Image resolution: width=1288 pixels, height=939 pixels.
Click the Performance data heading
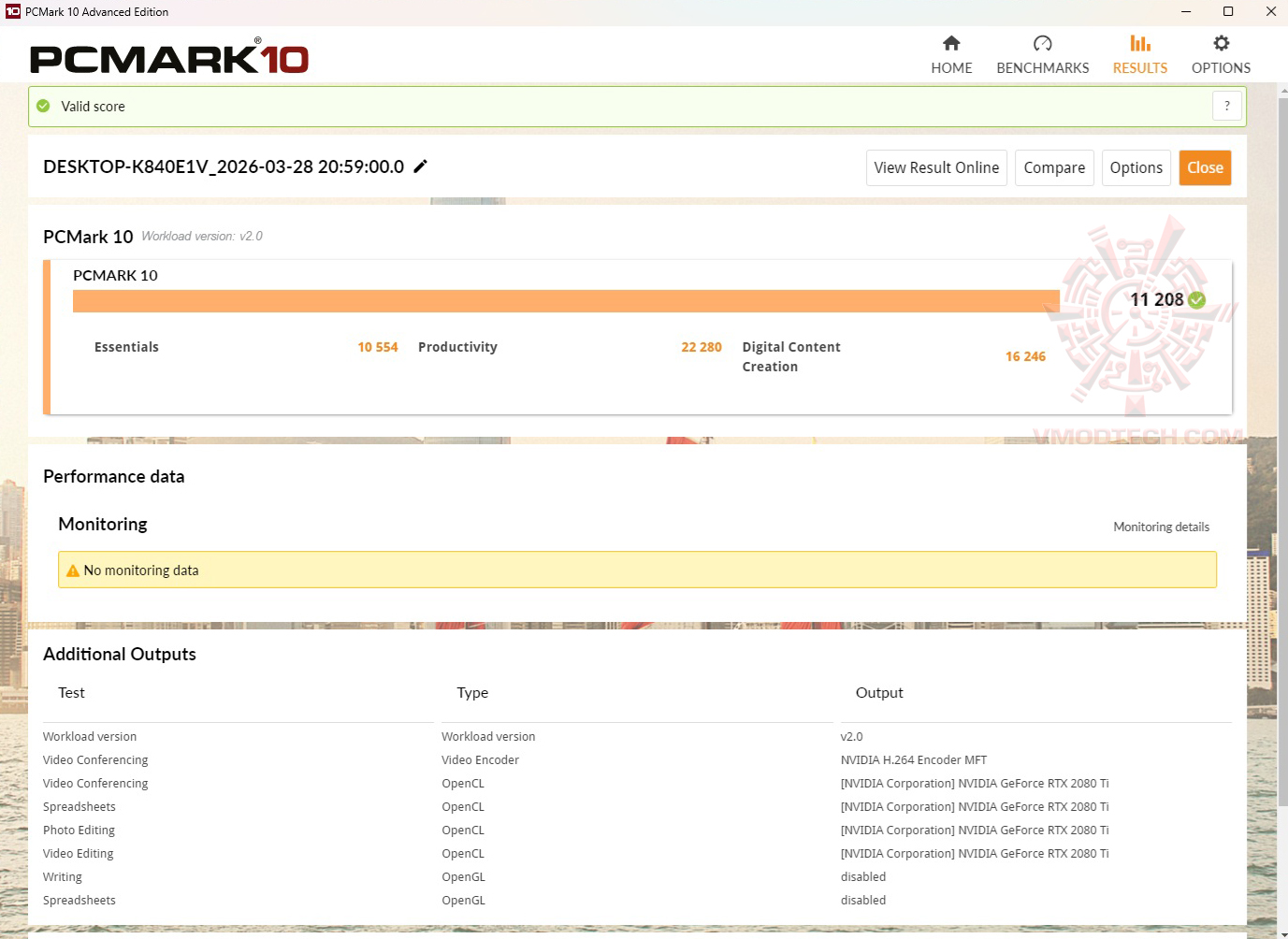coord(114,477)
